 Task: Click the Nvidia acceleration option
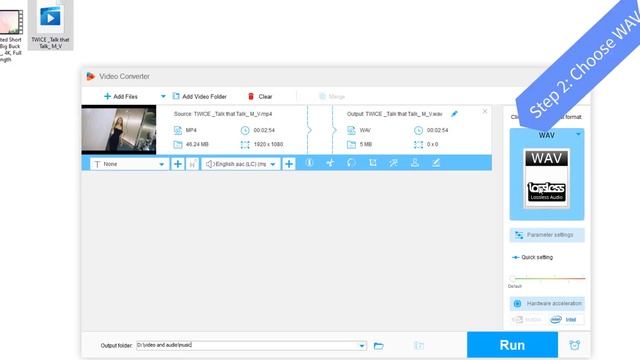[x=527, y=319]
